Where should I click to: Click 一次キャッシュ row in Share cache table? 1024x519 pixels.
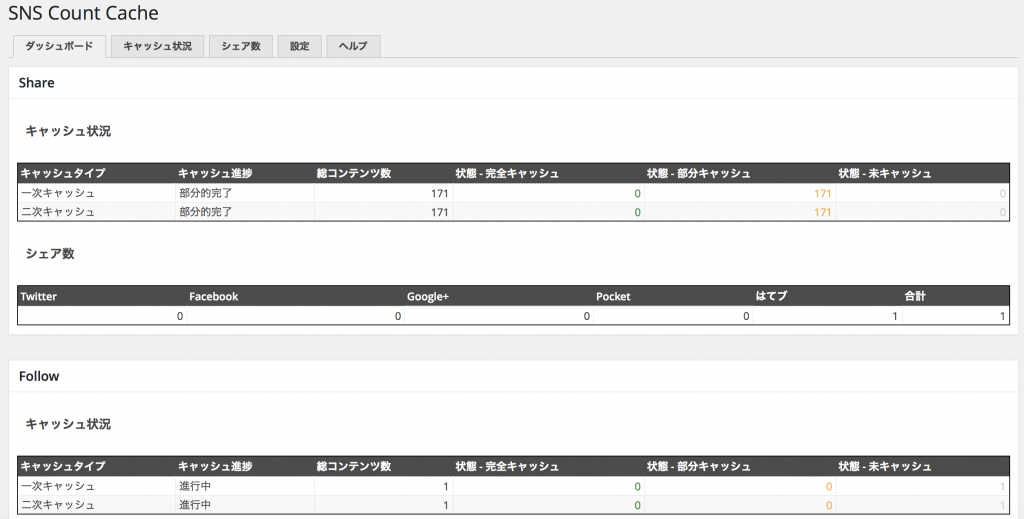coord(58,192)
